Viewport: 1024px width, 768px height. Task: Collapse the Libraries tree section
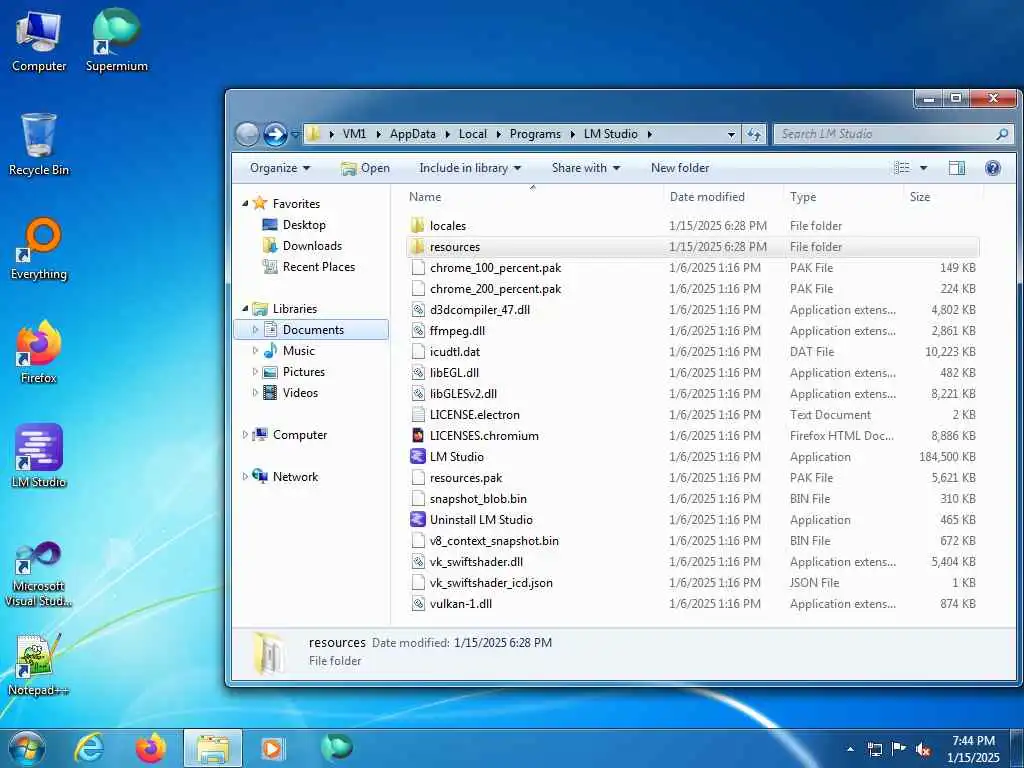tap(245, 309)
